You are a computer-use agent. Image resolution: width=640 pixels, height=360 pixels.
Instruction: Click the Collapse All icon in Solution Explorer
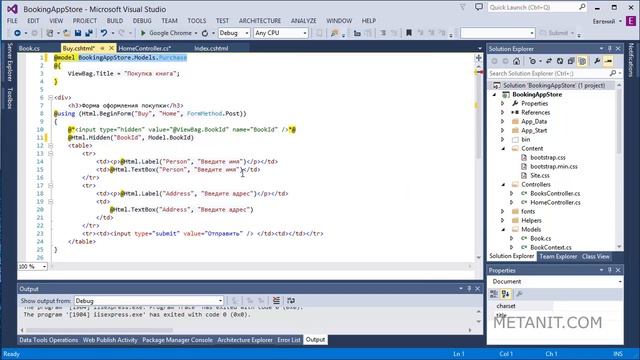[x=571, y=61]
